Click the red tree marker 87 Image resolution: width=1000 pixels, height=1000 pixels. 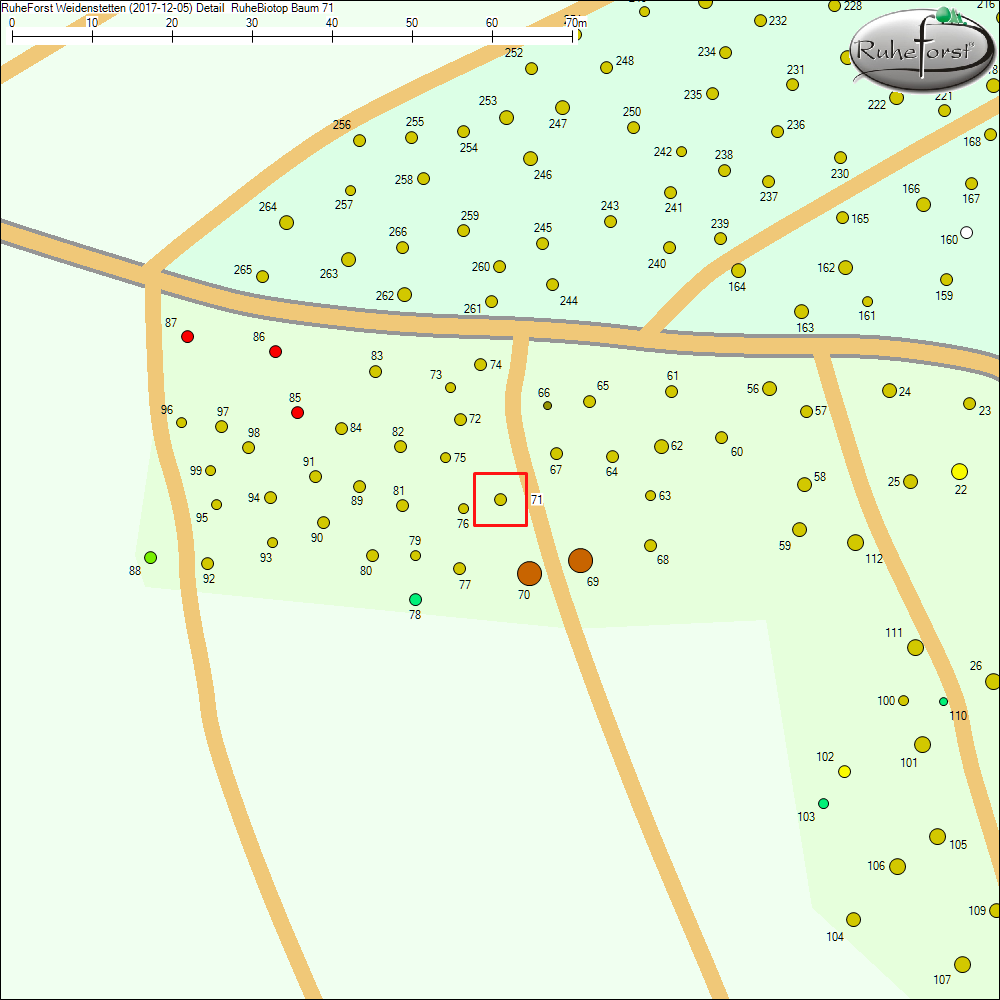[187, 337]
